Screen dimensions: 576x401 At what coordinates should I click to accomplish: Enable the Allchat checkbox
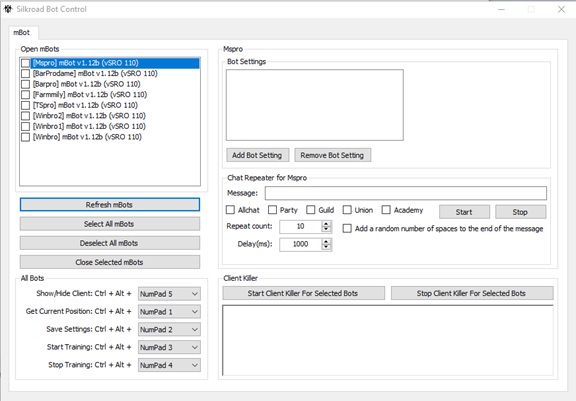point(230,210)
